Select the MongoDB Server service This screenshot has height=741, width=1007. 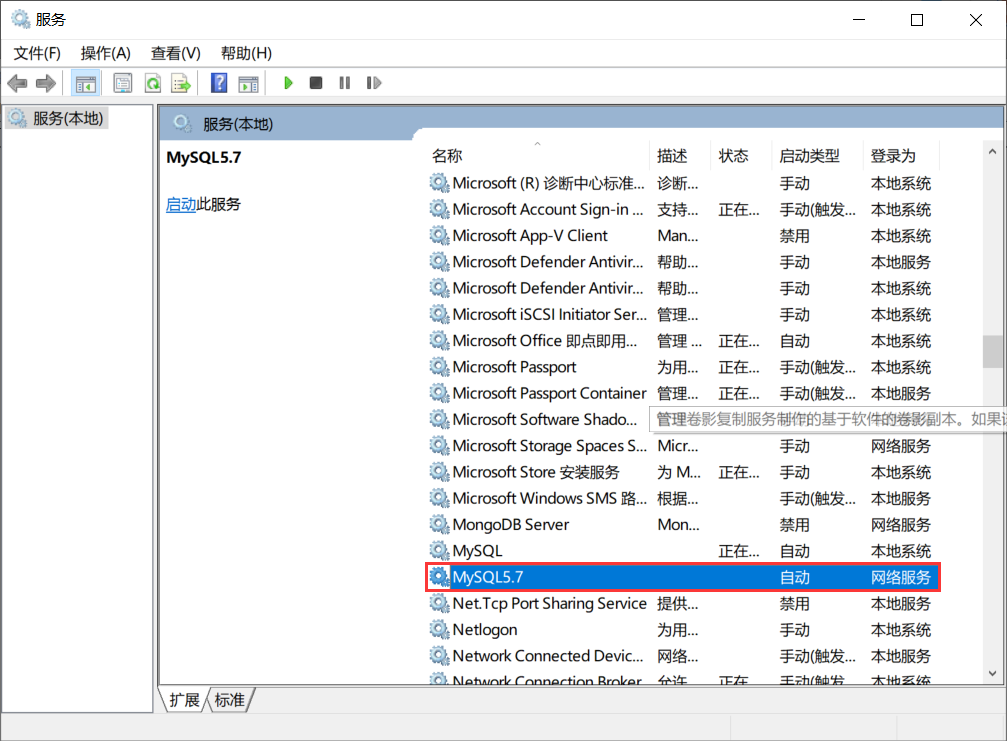pos(683,525)
